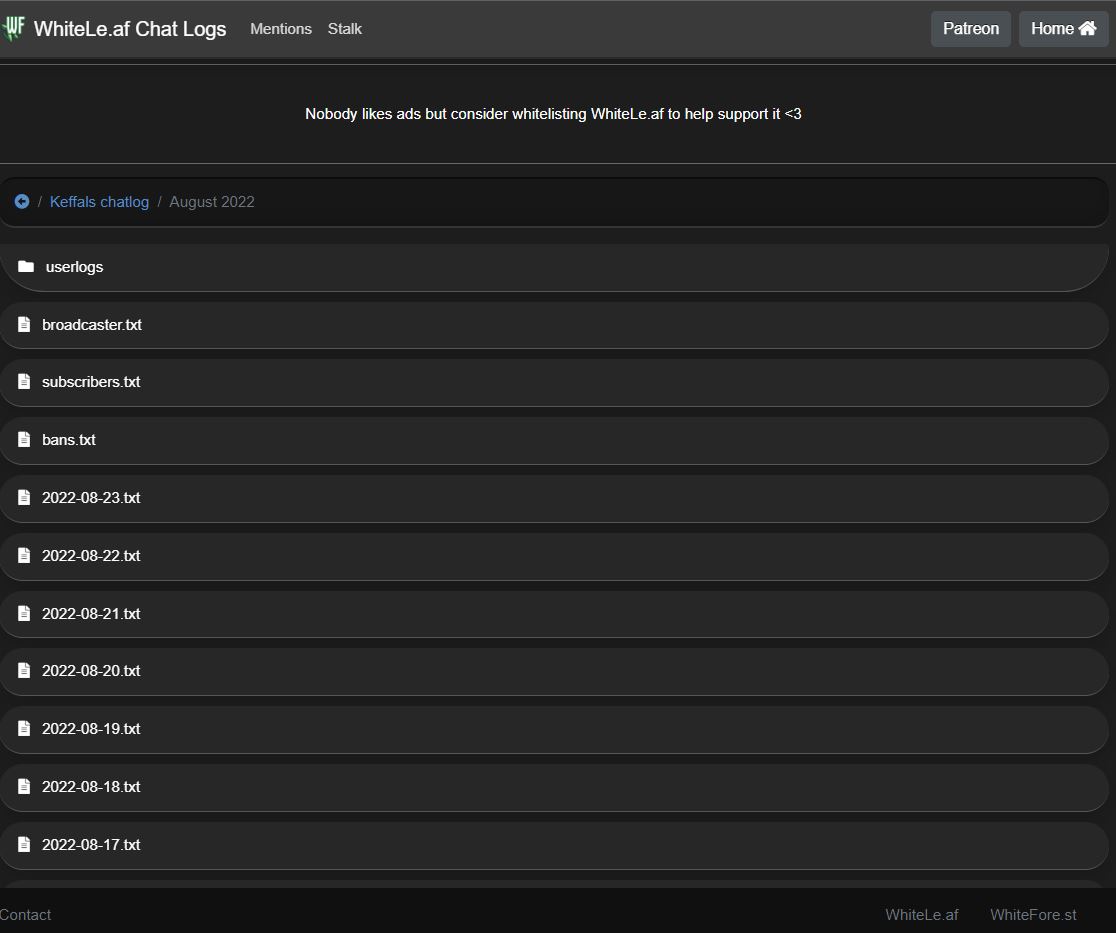Viewport: 1116px width, 933px height.
Task: Go to WhiteLe.af Chat Logs title
Action: tap(130, 28)
